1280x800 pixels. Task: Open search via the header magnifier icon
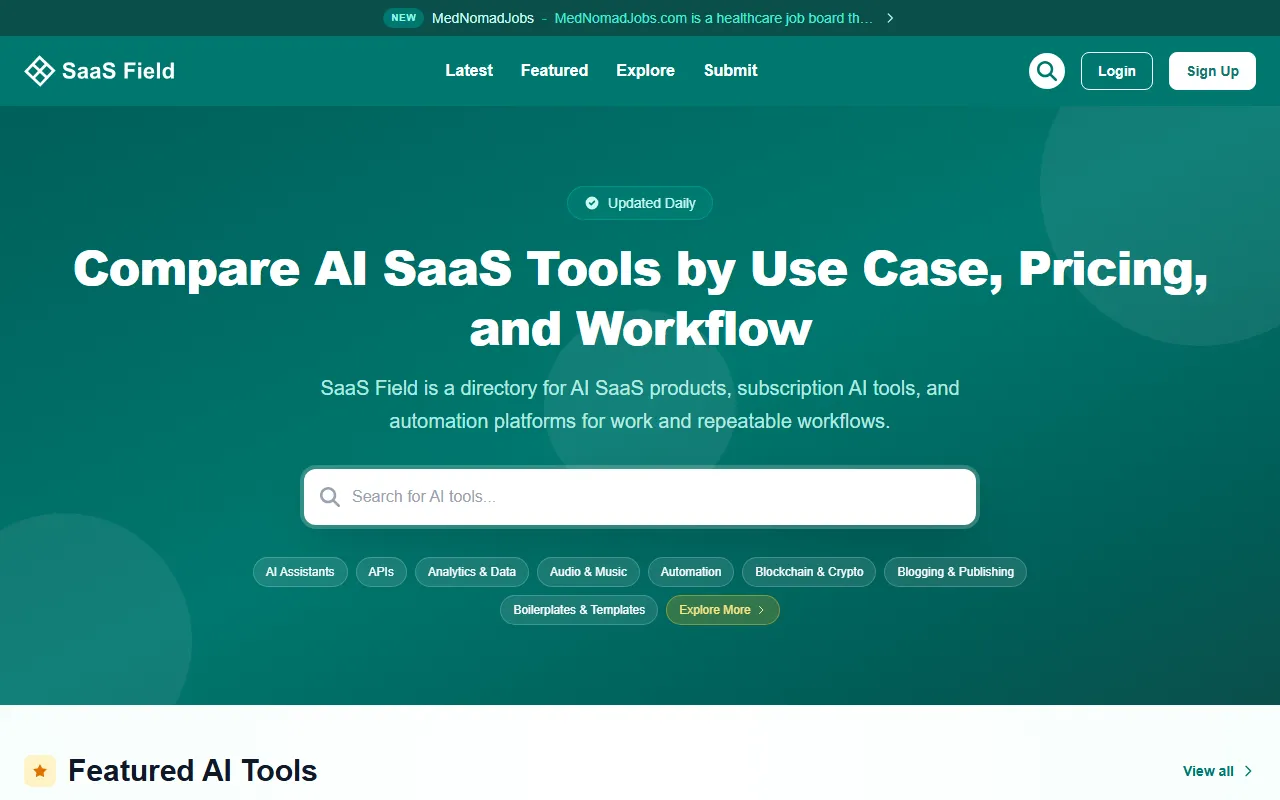[1047, 71]
